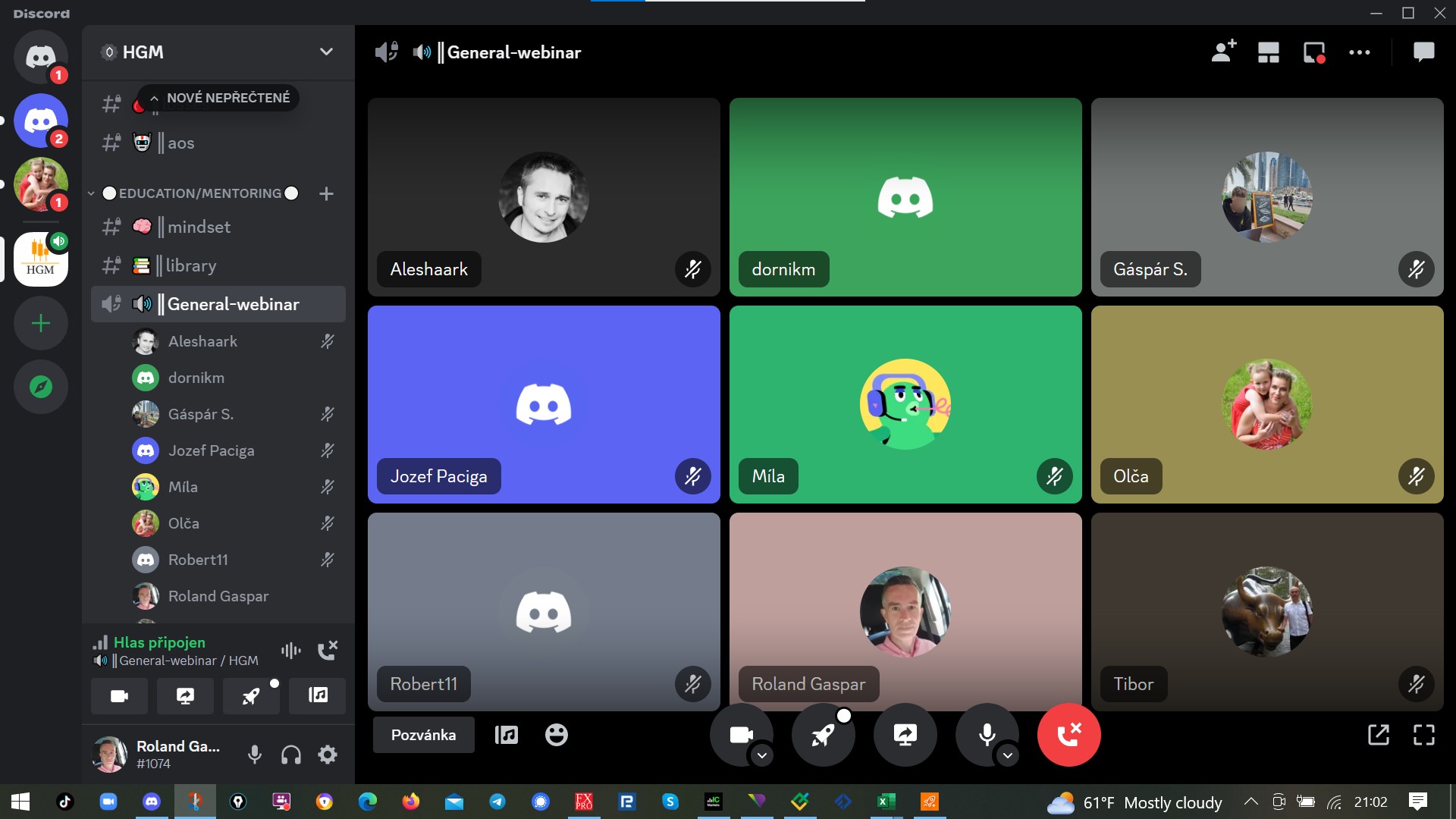Share your screen from sidebar panel
This screenshot has height=819, width=1456.
pos(185,695)
